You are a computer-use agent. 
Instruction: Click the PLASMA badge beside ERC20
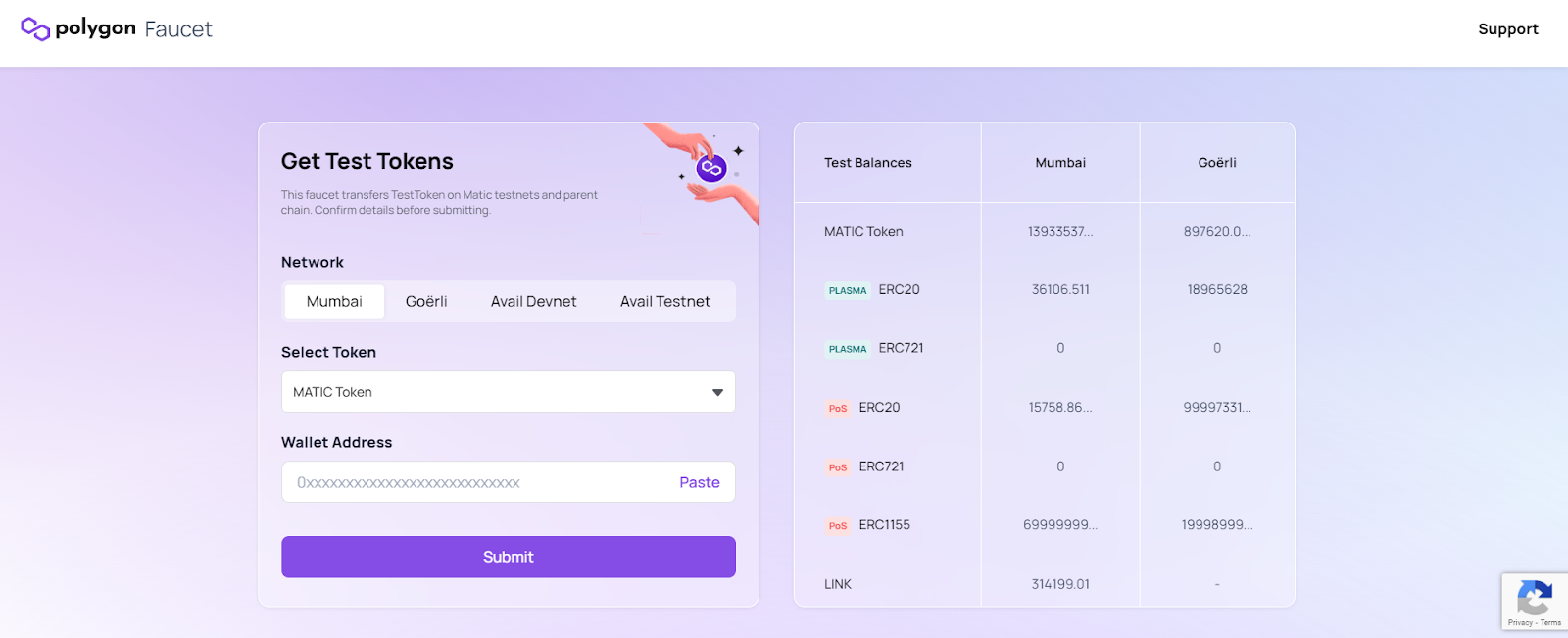(848, 290)
